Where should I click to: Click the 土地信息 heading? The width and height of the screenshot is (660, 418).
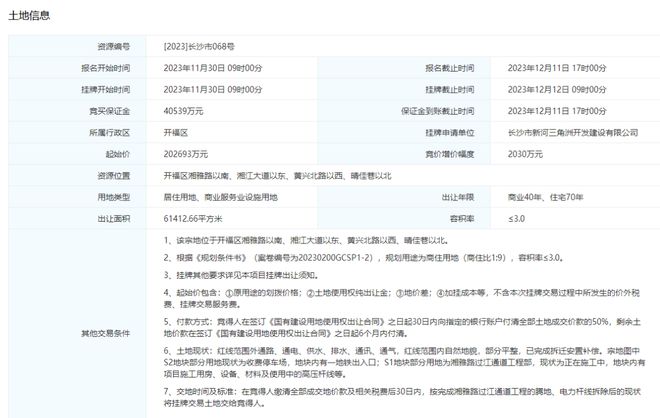(29, 16)
